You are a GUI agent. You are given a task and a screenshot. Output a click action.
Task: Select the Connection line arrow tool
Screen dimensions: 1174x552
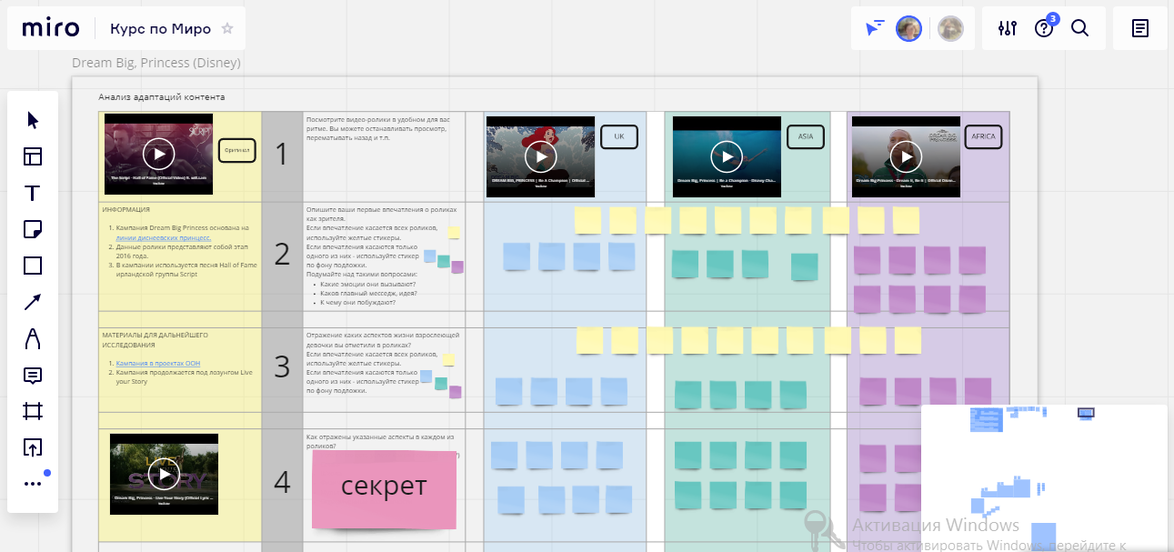[x=33, y=302]
